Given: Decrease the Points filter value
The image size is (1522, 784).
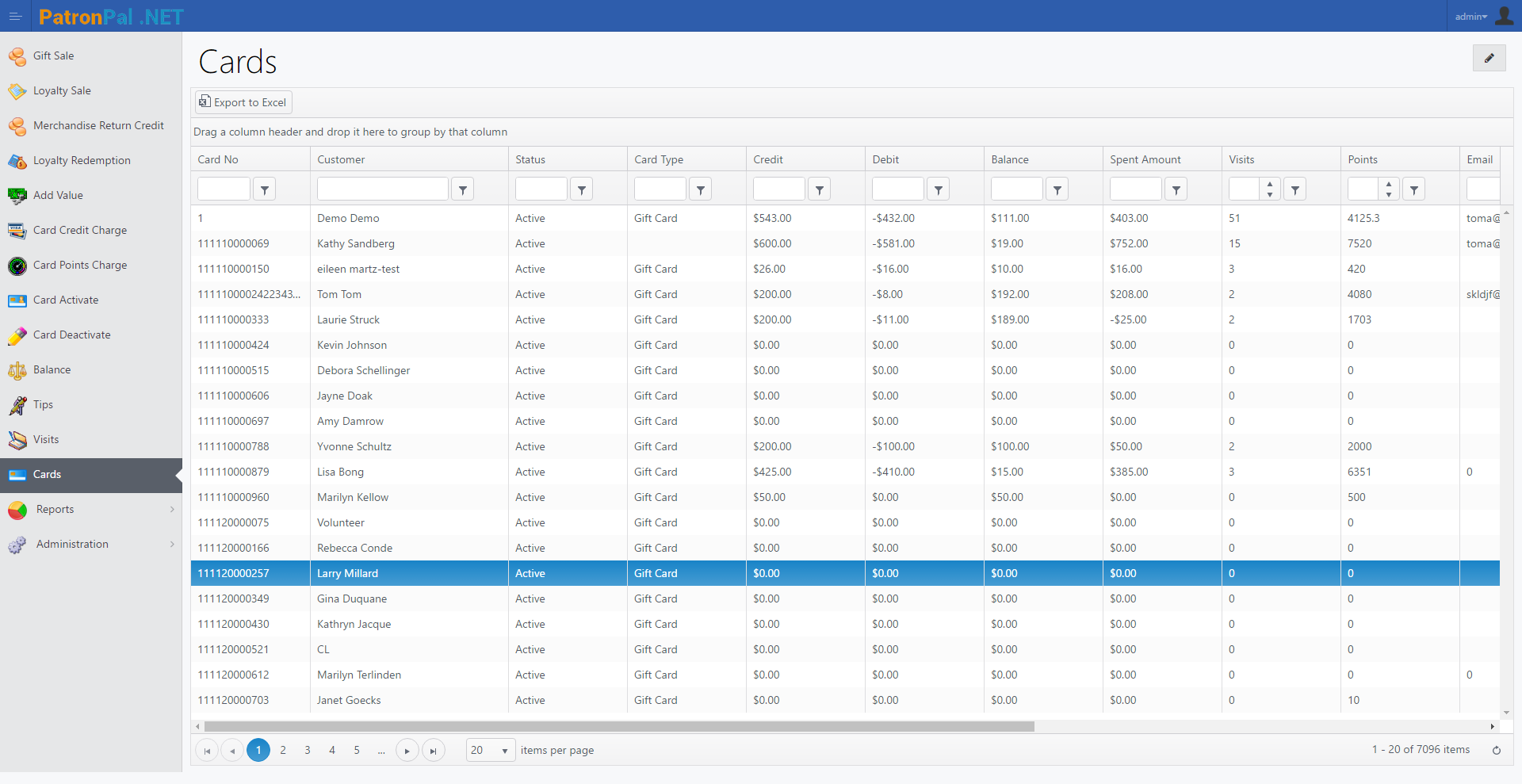Looking at the screenshot, I should tap(1389, 194).
